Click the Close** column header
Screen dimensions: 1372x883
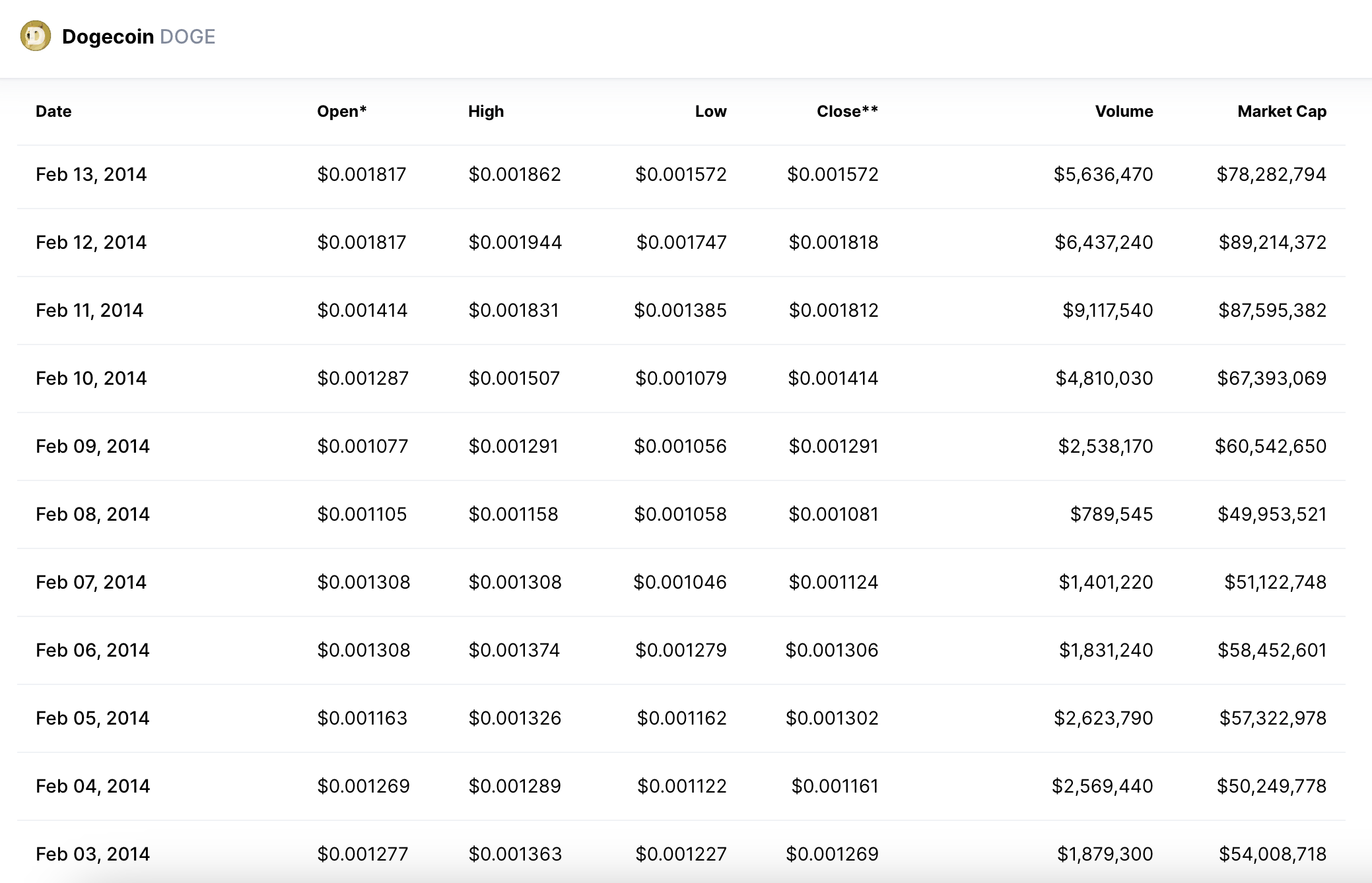(847, 112)
